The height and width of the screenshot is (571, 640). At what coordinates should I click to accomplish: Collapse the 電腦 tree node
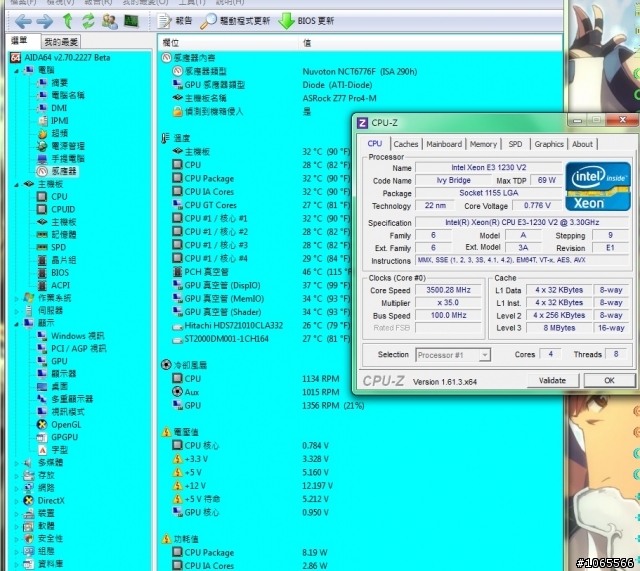pos(17,71)
